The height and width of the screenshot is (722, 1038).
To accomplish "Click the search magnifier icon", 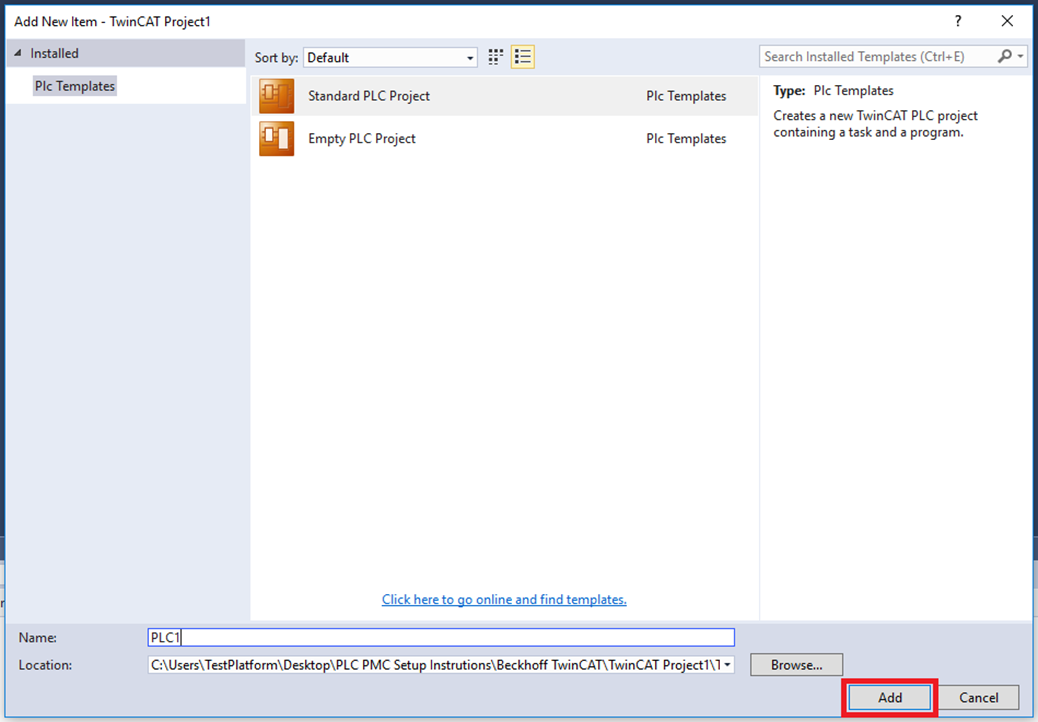I will coord(1005,57).
